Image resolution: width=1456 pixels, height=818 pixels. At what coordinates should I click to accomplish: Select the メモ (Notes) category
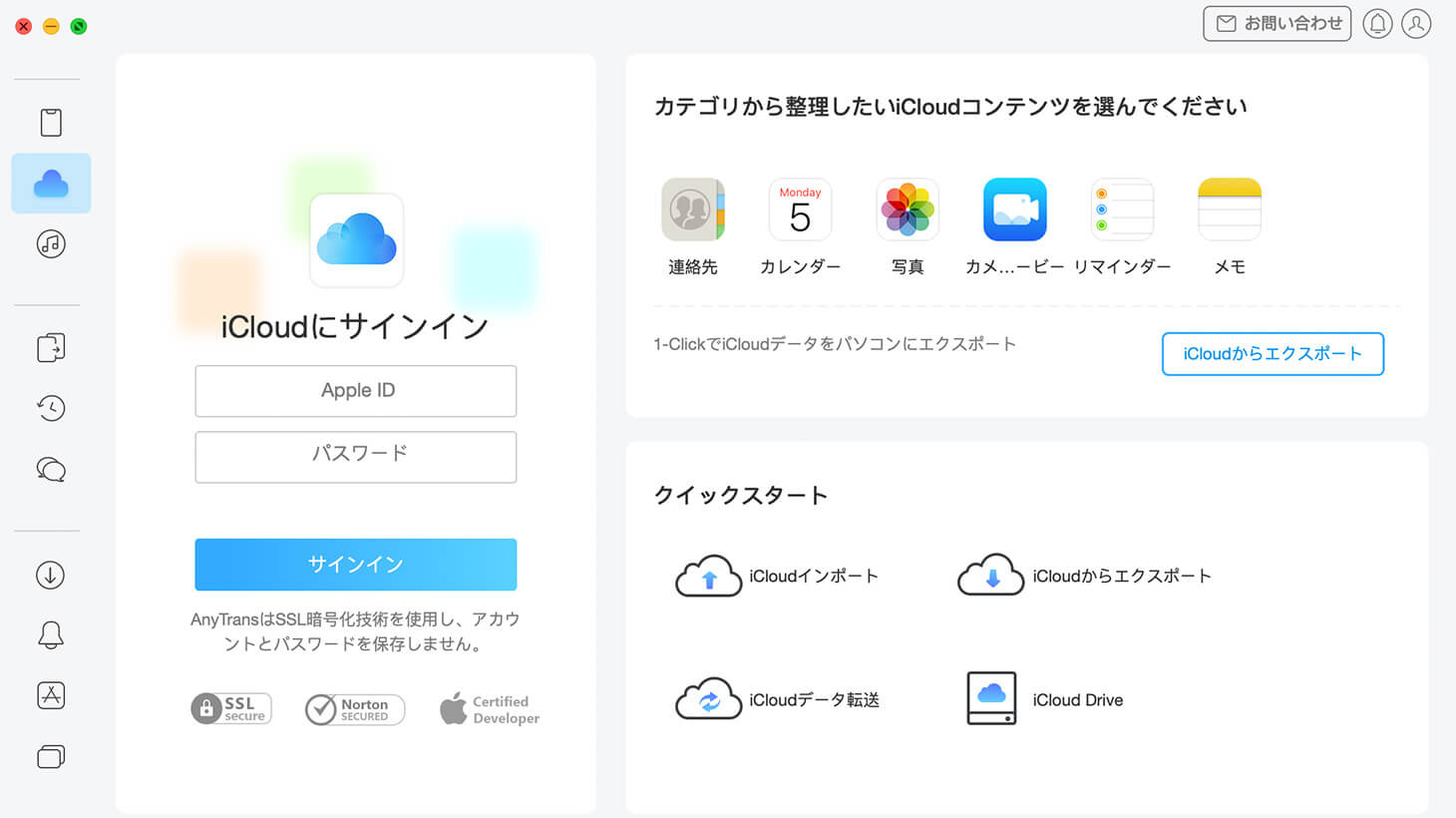[x=1230, y=209]
